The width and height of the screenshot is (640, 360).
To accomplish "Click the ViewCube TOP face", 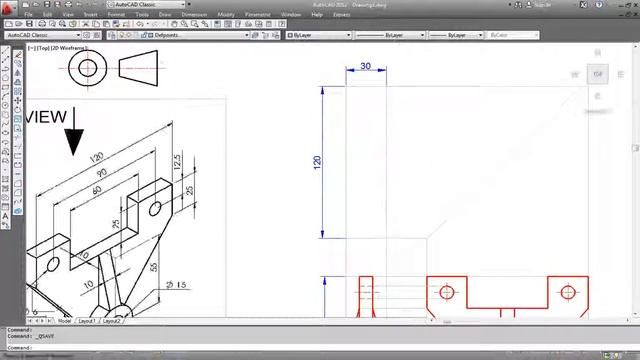I will [598, 74].
